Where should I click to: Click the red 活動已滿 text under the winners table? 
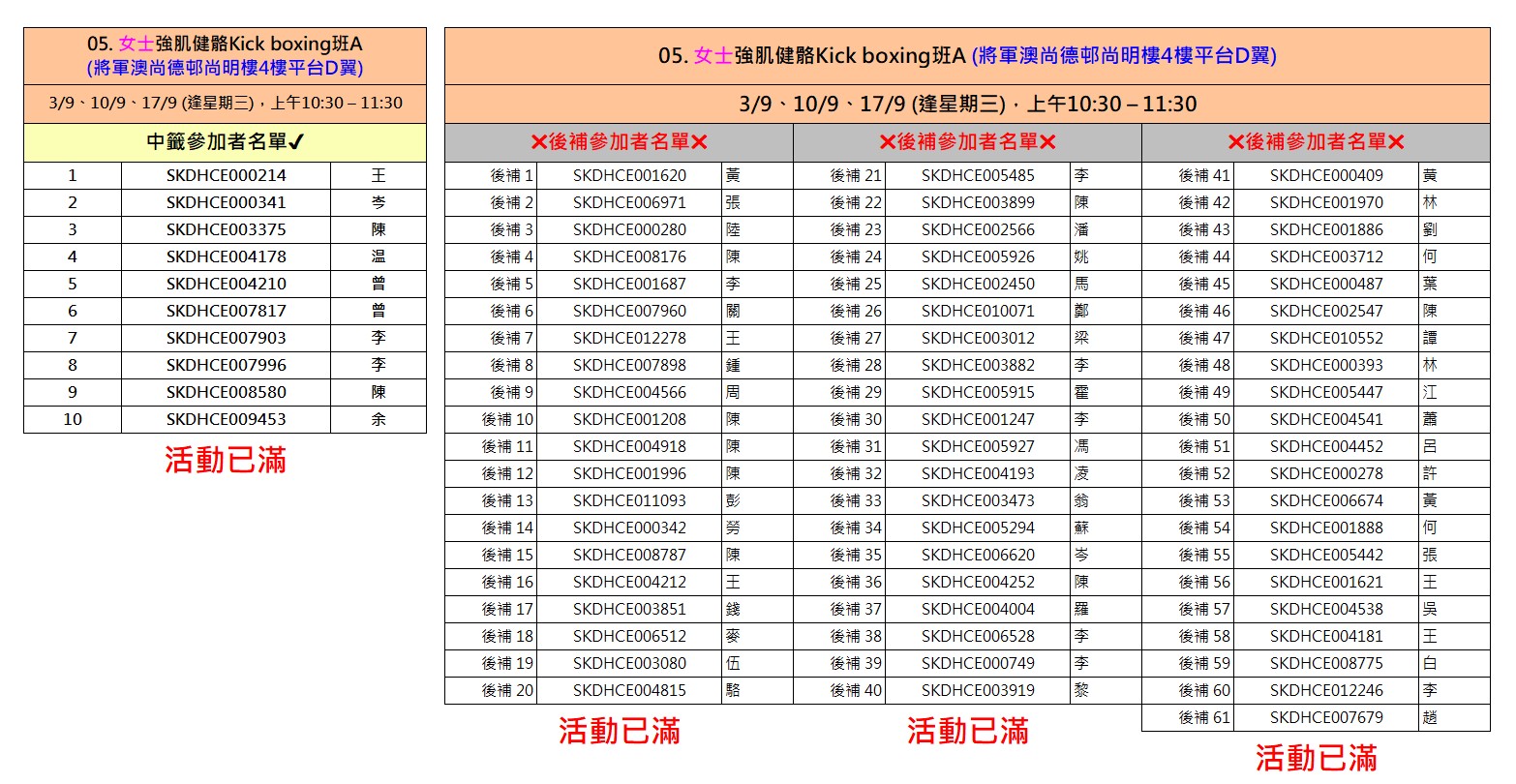[x=226, y=460]
